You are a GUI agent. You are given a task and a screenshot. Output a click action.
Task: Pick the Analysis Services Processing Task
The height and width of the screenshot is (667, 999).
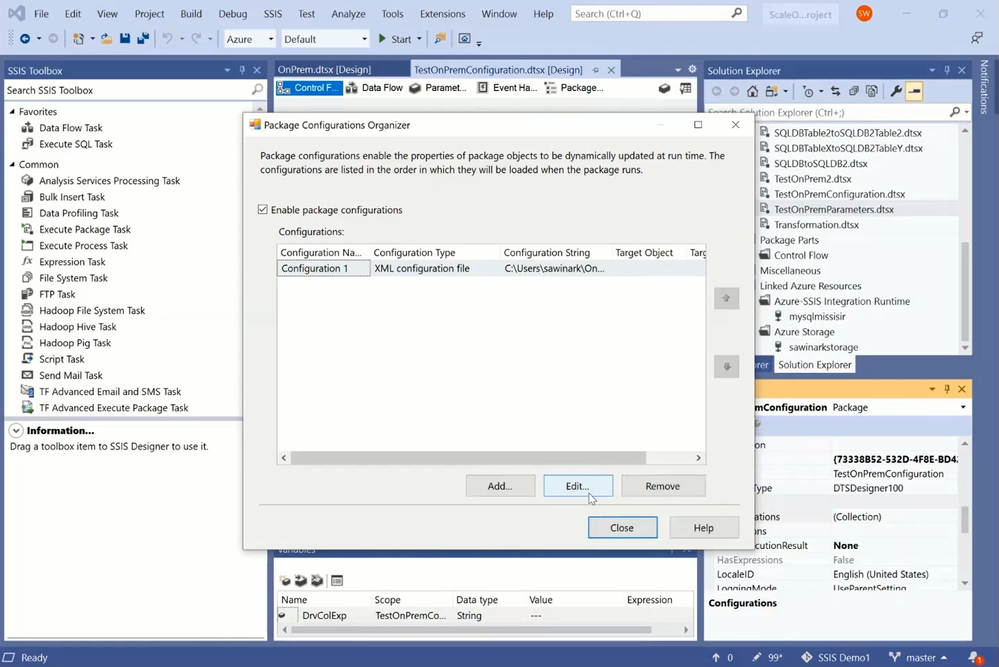(x=109, y=181)
